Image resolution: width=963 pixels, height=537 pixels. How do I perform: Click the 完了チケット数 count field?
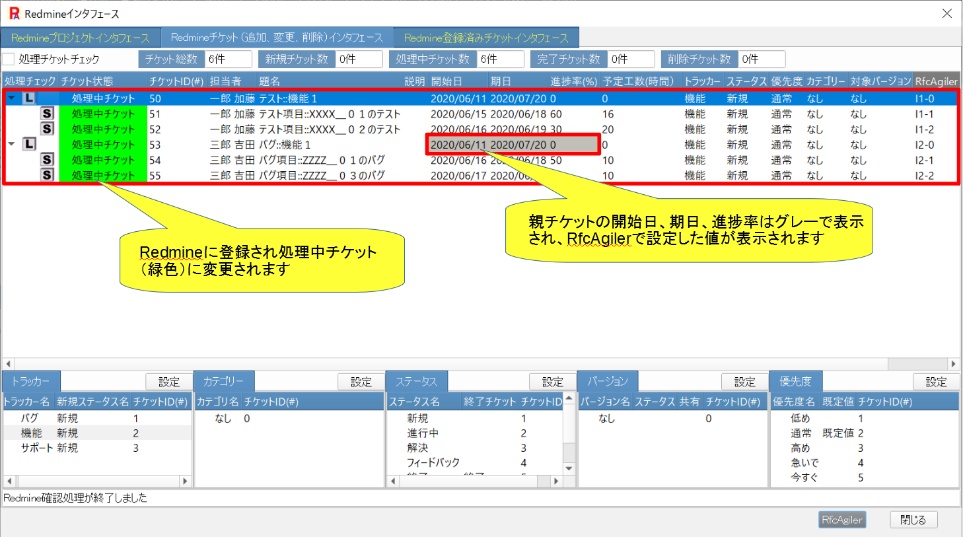(x=631, y=59)
